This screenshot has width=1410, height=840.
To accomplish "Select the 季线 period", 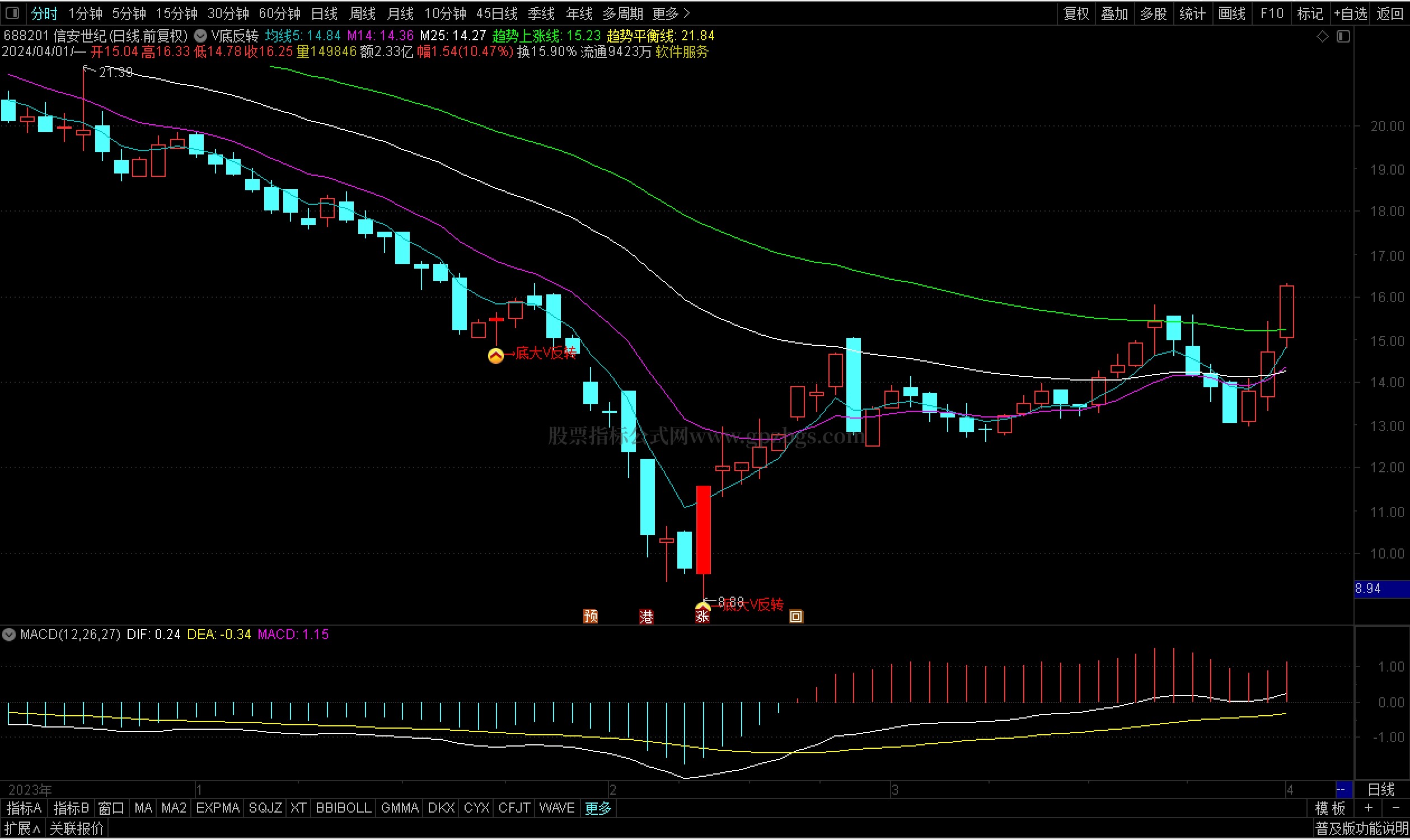I will (x=541, y=13).
